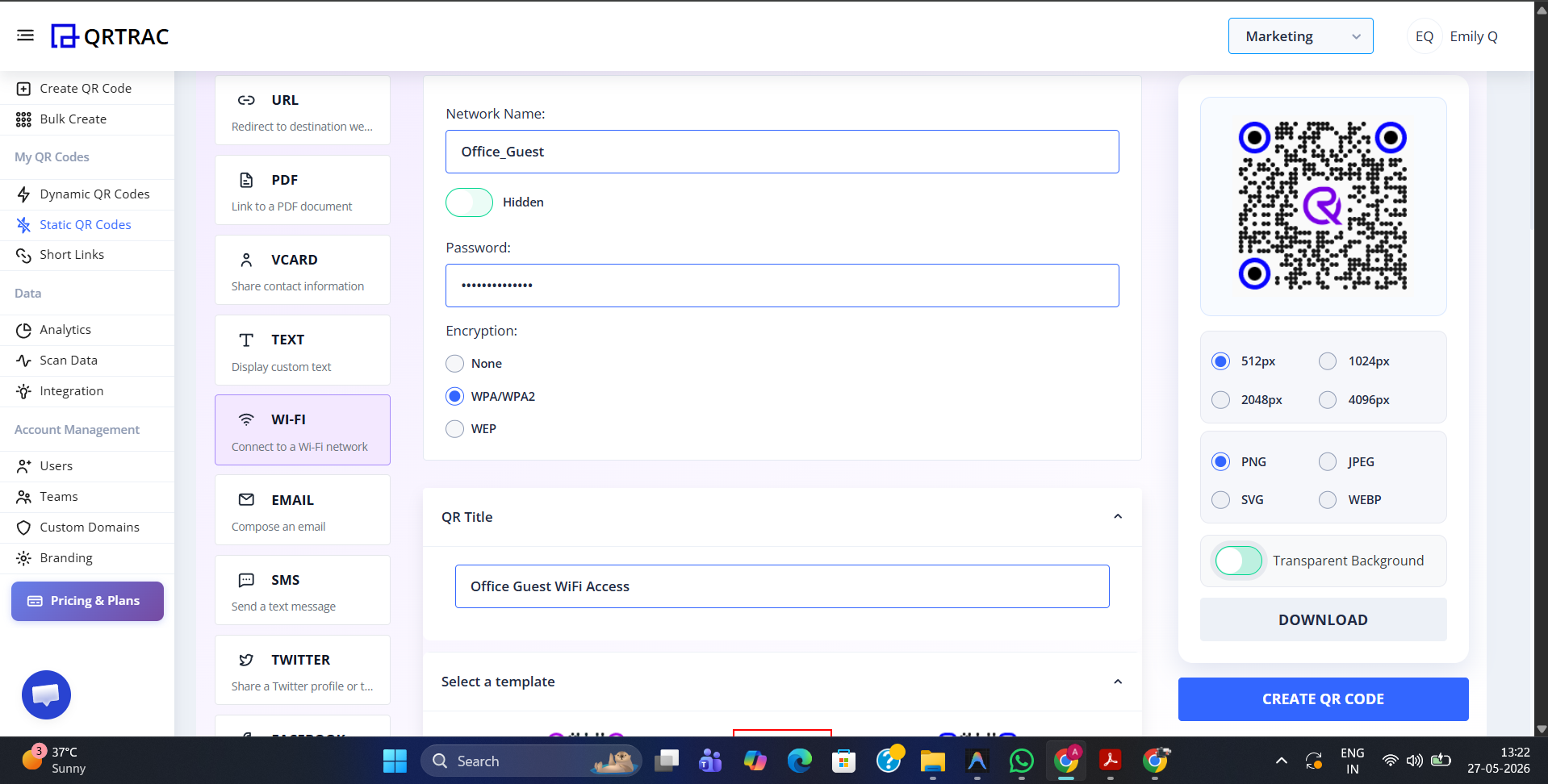
Task: Select the SMS message icon
Action: coord(246,580)
